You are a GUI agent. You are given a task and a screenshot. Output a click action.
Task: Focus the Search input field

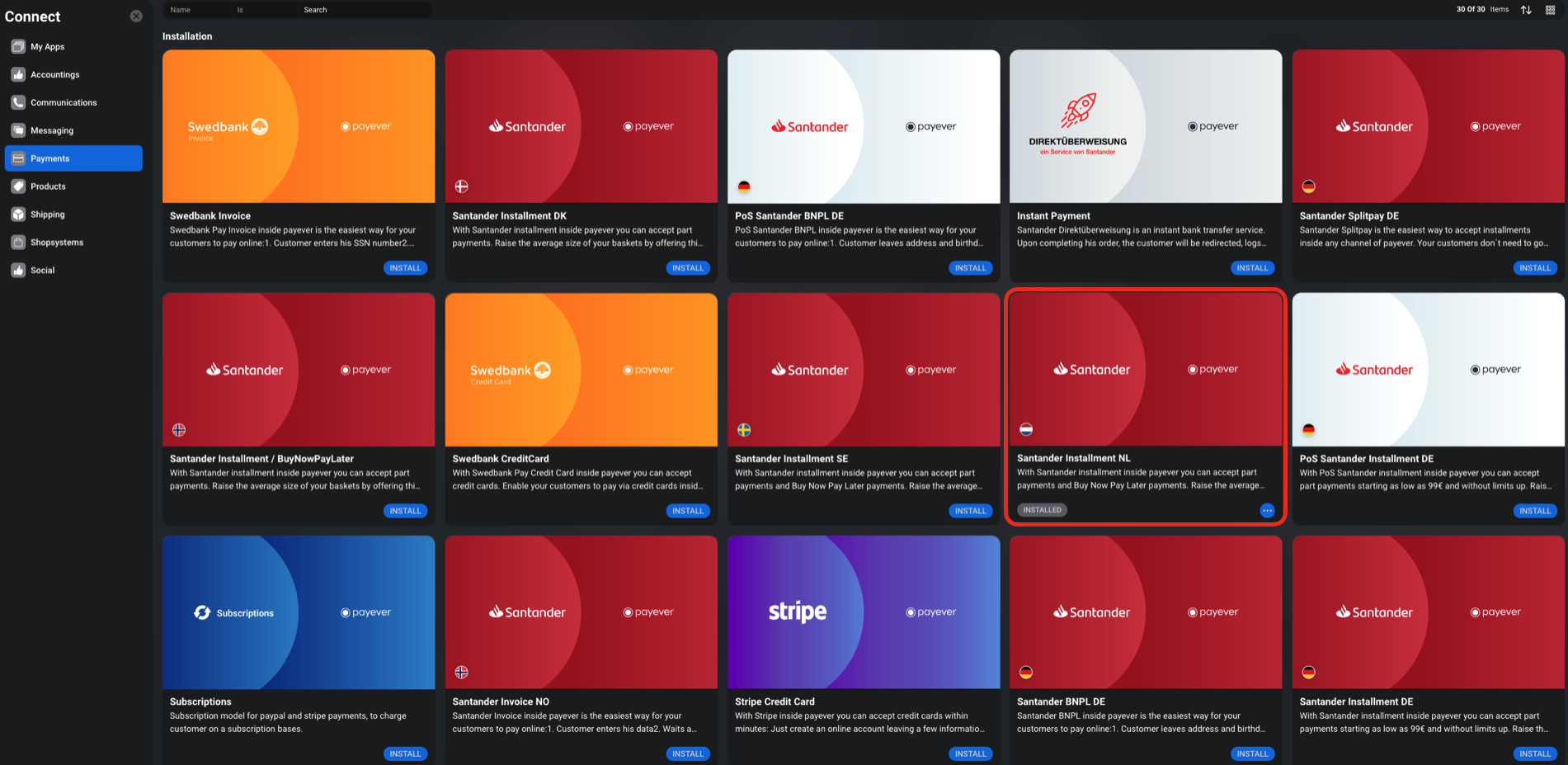[x=365, y=10]
